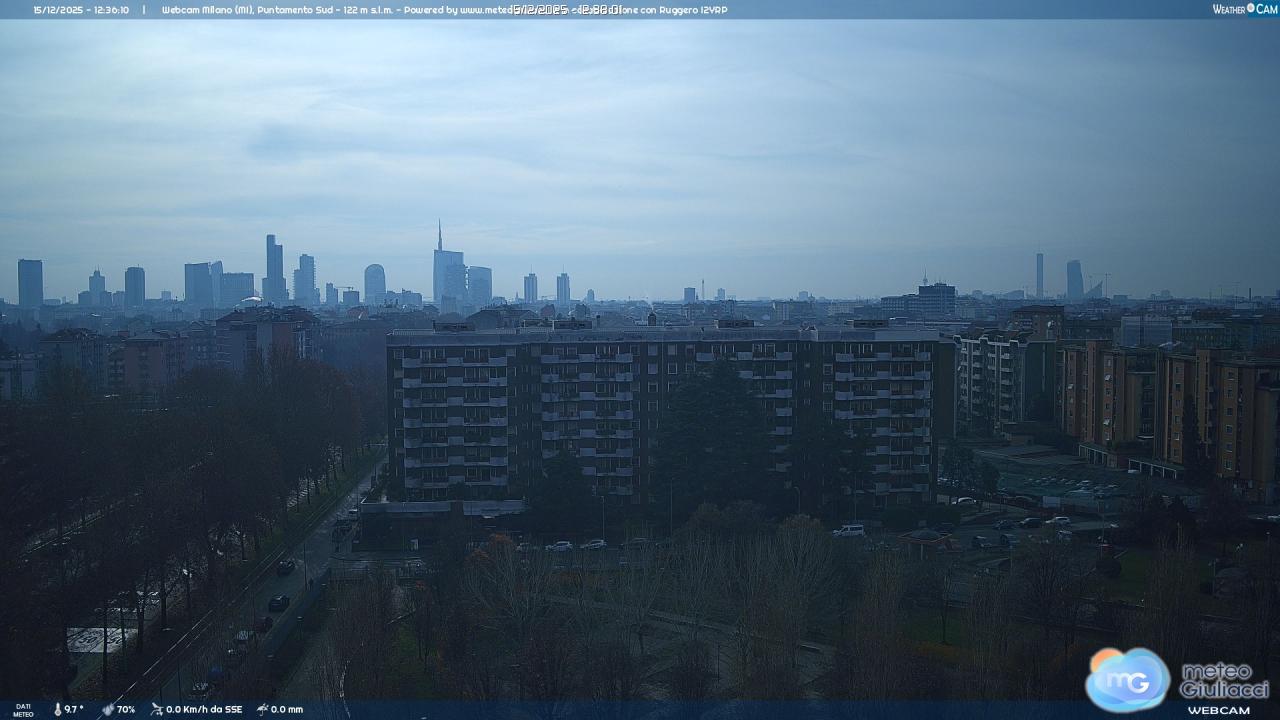1280x720 pixels.
Task: Click the 15/12/2025 - 12:36:10 timestamp
Action: pyautogui.click(x=81, y=10)
